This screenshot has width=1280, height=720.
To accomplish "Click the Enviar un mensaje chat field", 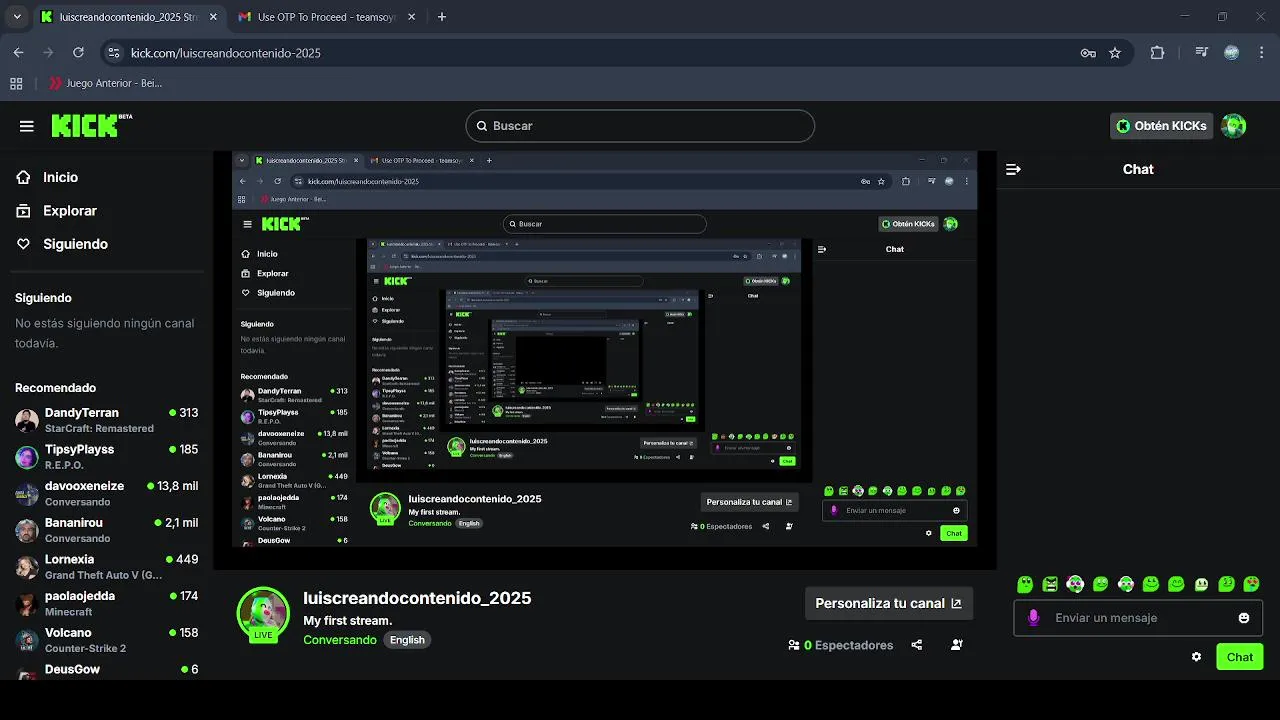I will click(x=1138, y=618).
